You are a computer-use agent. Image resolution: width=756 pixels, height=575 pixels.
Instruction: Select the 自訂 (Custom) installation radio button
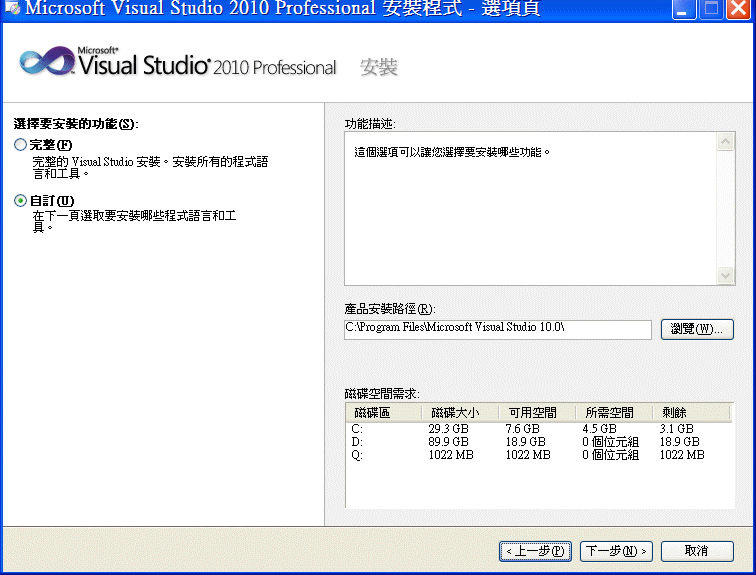point(20,201)
